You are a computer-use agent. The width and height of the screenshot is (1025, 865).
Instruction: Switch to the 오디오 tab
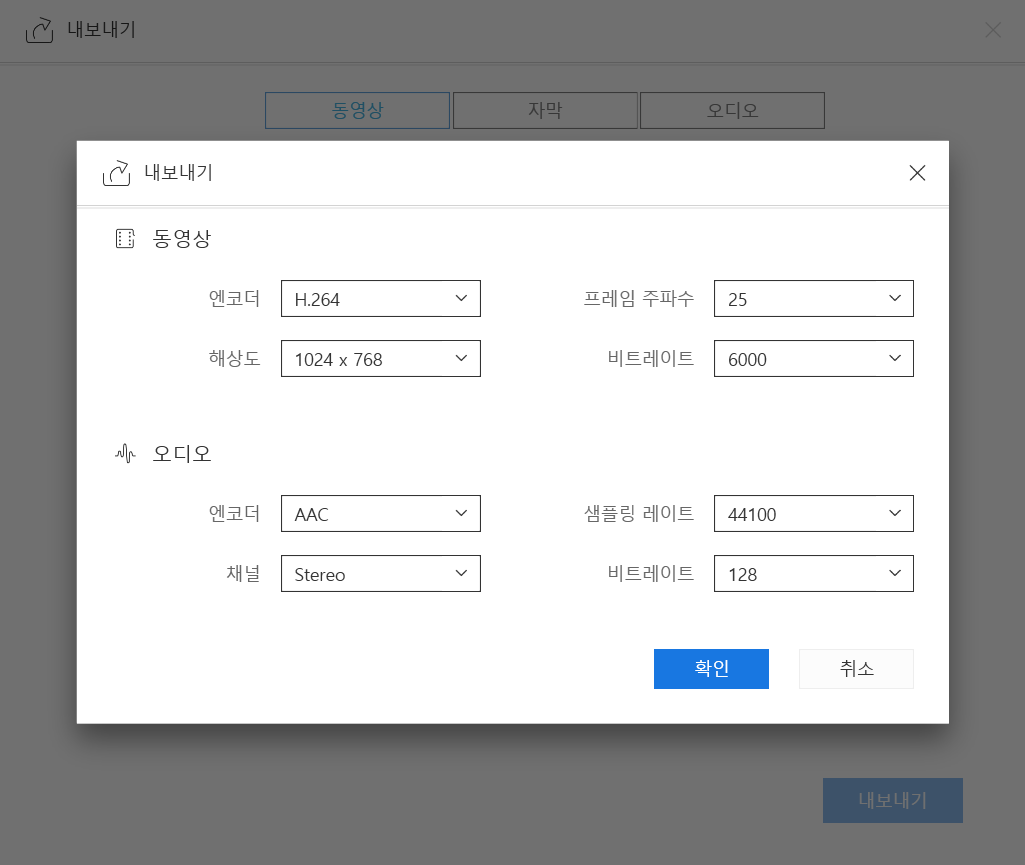point(731,110)
